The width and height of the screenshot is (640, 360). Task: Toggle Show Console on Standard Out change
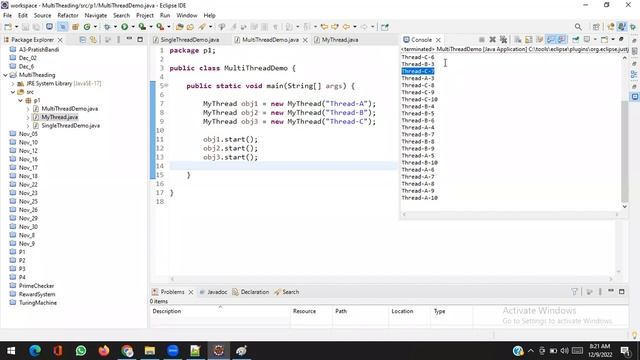(x=551, y=40)
